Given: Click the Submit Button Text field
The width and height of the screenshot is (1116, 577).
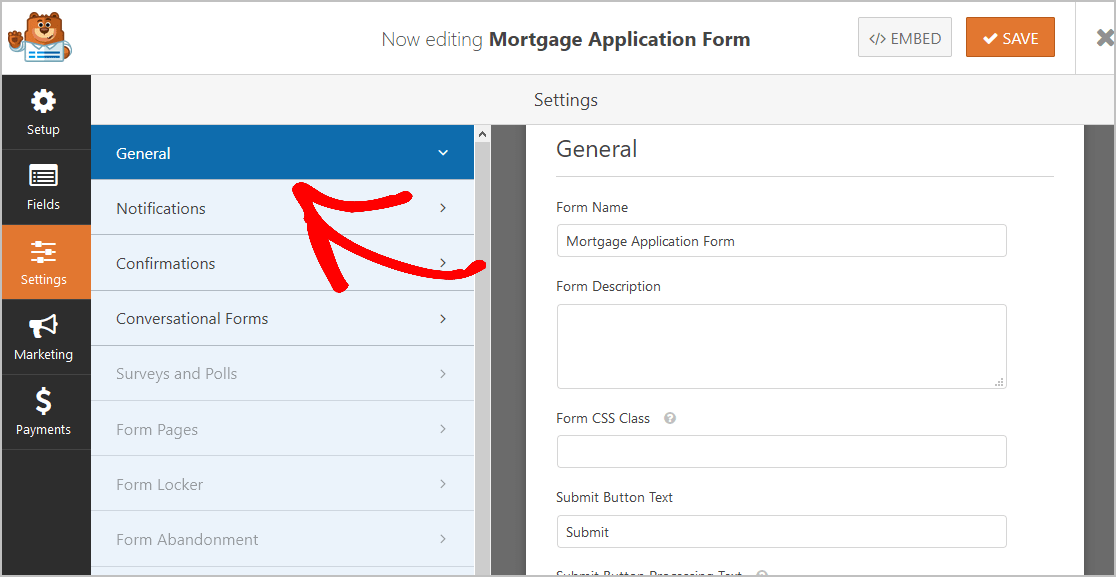Looking at the screenshot, I should (781, 531).
